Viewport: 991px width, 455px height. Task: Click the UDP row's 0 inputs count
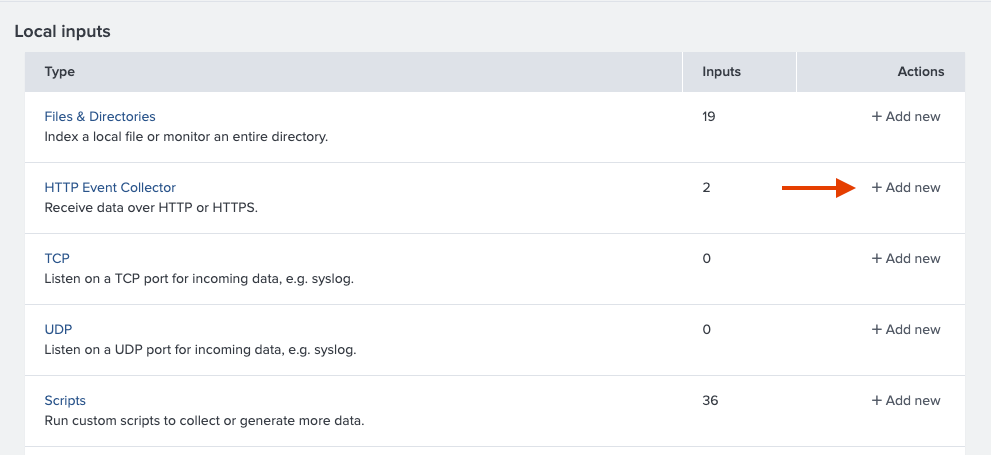tap(706, 330)
